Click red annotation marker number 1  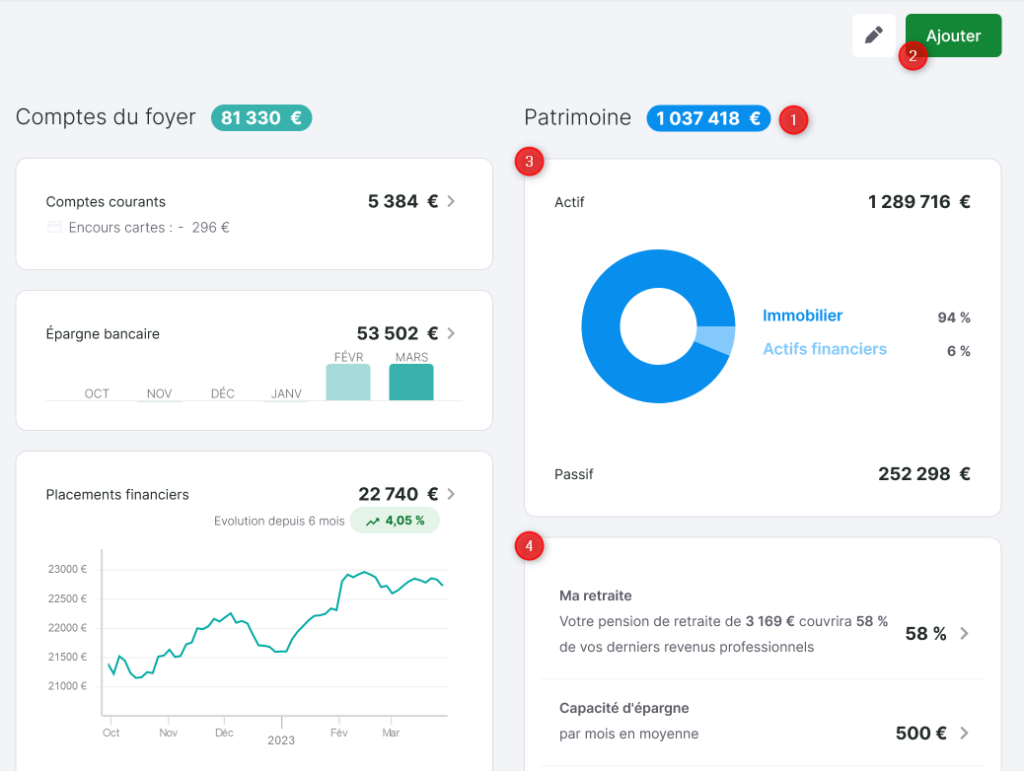[x=793, y=120]
